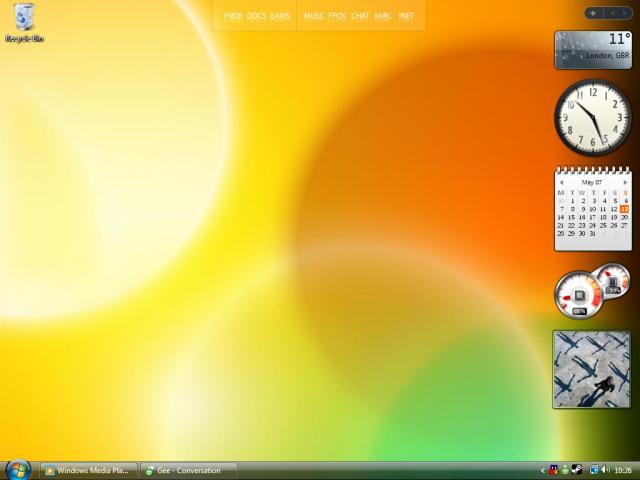Select day 22 in calendar gadget

point(571,225)
